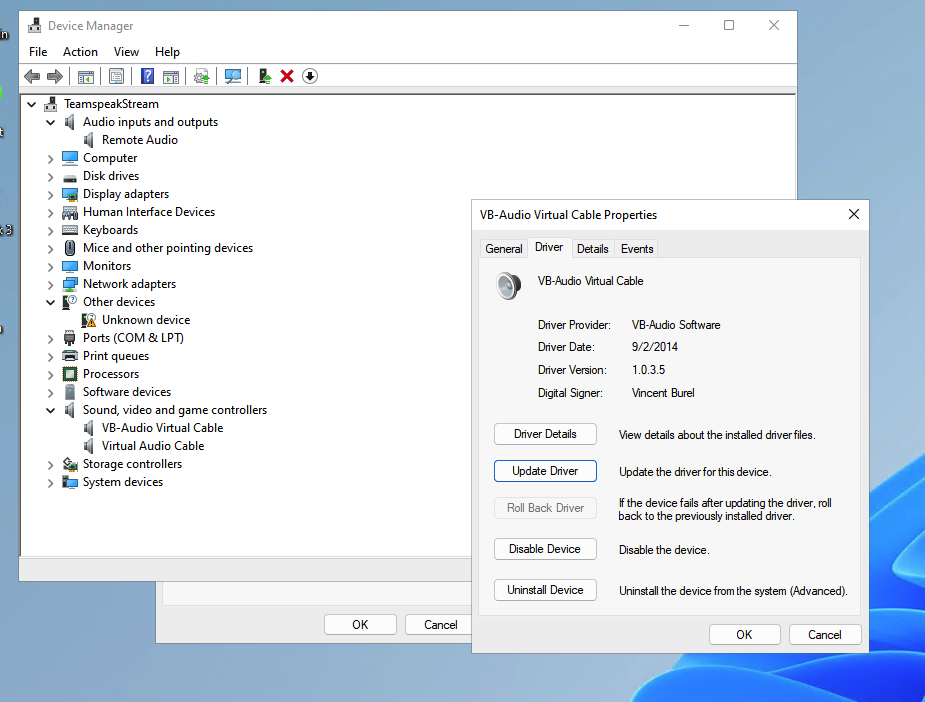Screen dimensions: 925x702
Task: Click the speaker icon beside Remote Audio
Action: click(88, 140)
